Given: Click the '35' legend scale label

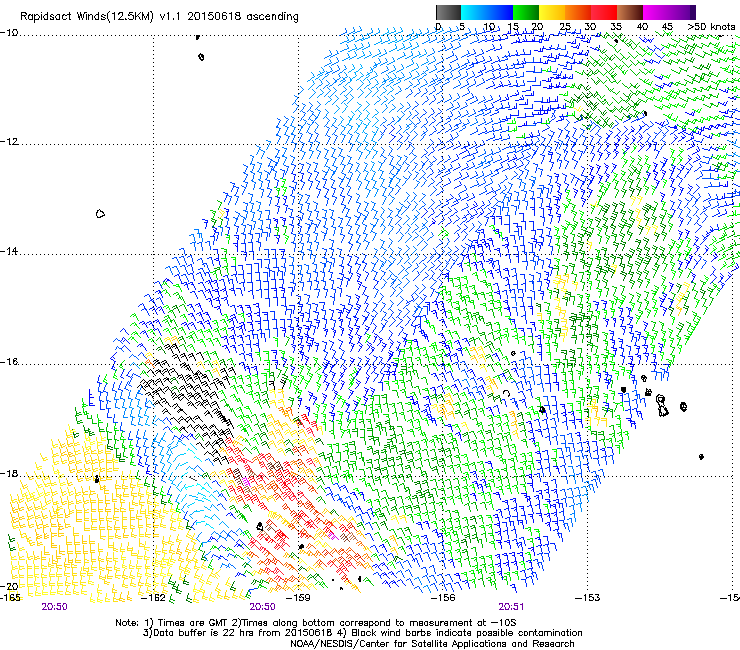Looking at the screenshot, I should pos(616,27).
